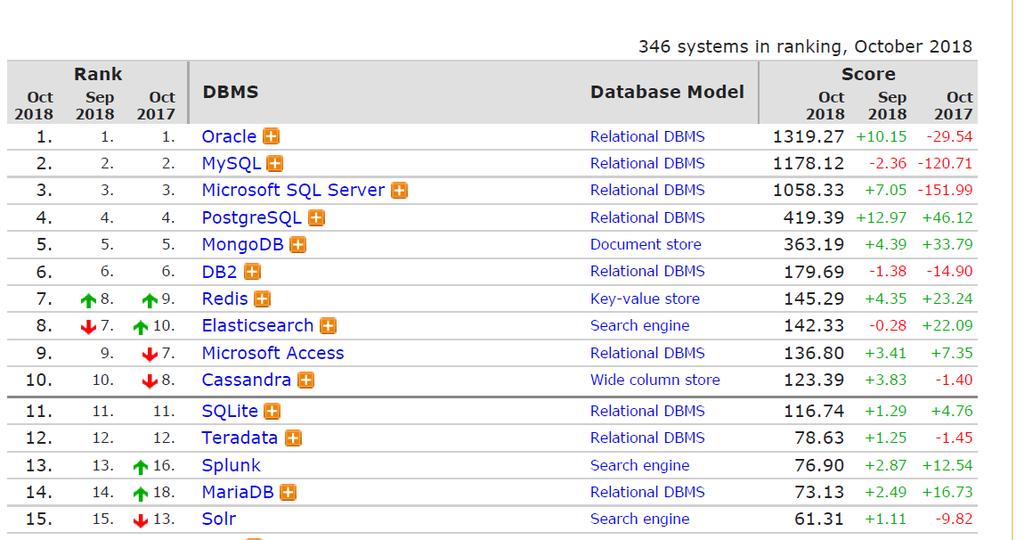The image size is (1024, 540).
Task: Open Key-value store link in Redis row
Action: coord(645,298)
